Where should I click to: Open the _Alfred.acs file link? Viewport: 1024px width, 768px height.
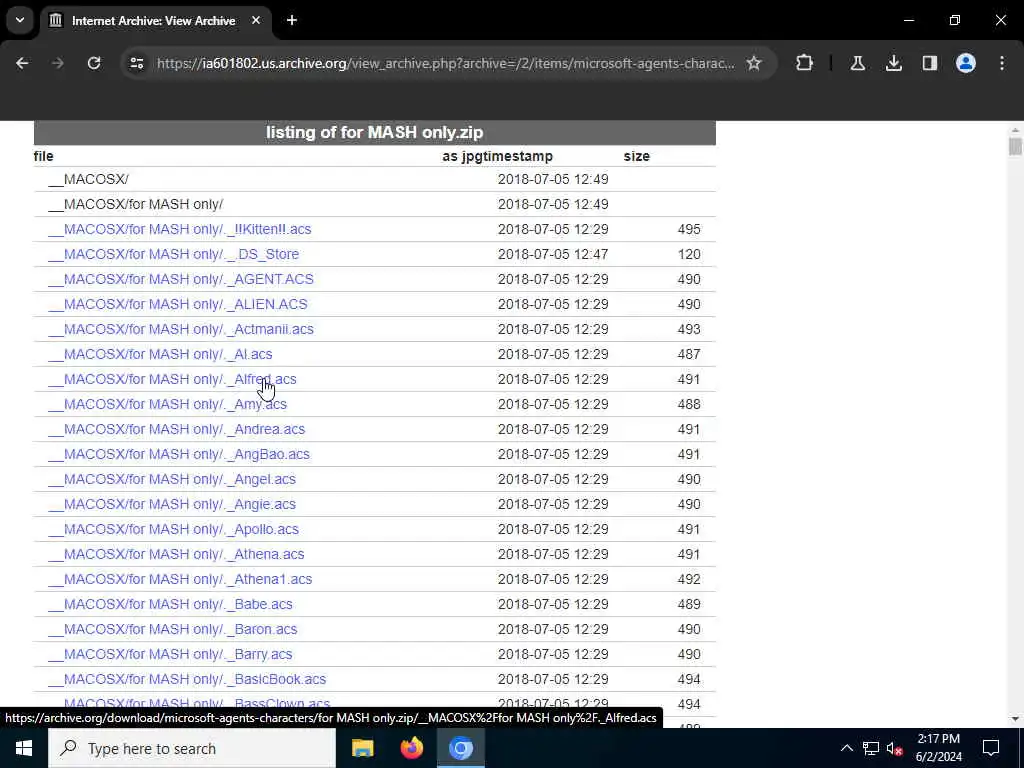click(x=172, y=379)
